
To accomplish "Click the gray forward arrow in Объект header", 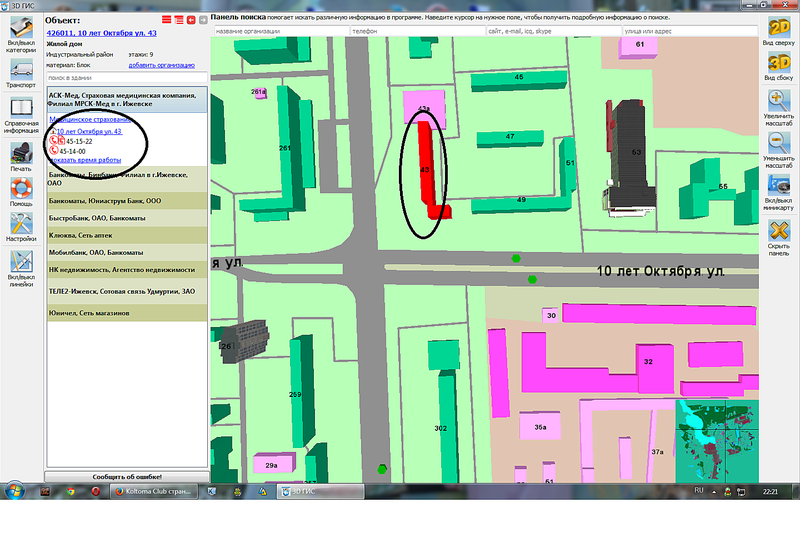I will (x=203, y=20).
